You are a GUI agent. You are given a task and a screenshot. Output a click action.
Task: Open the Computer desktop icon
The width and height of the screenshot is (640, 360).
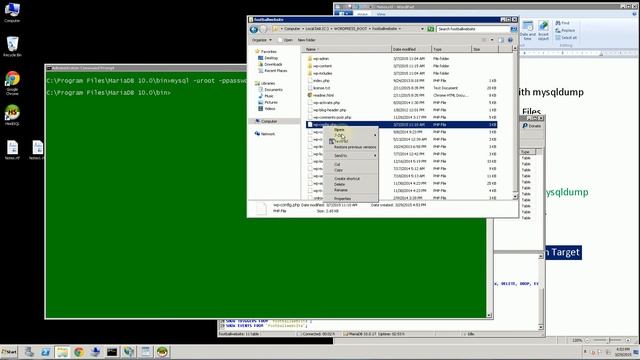point(12,12)
